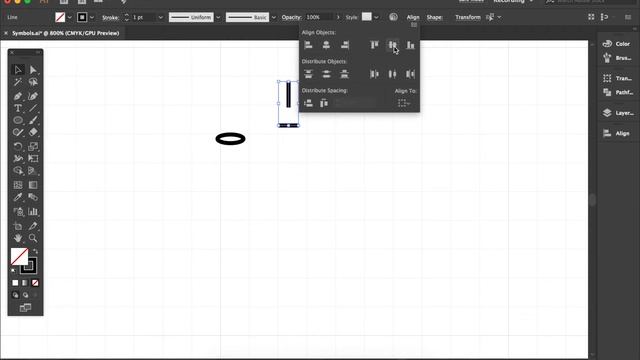Select the Hand tool
Image resolution: width=640 pixels, height=360 pixels.
18,238
